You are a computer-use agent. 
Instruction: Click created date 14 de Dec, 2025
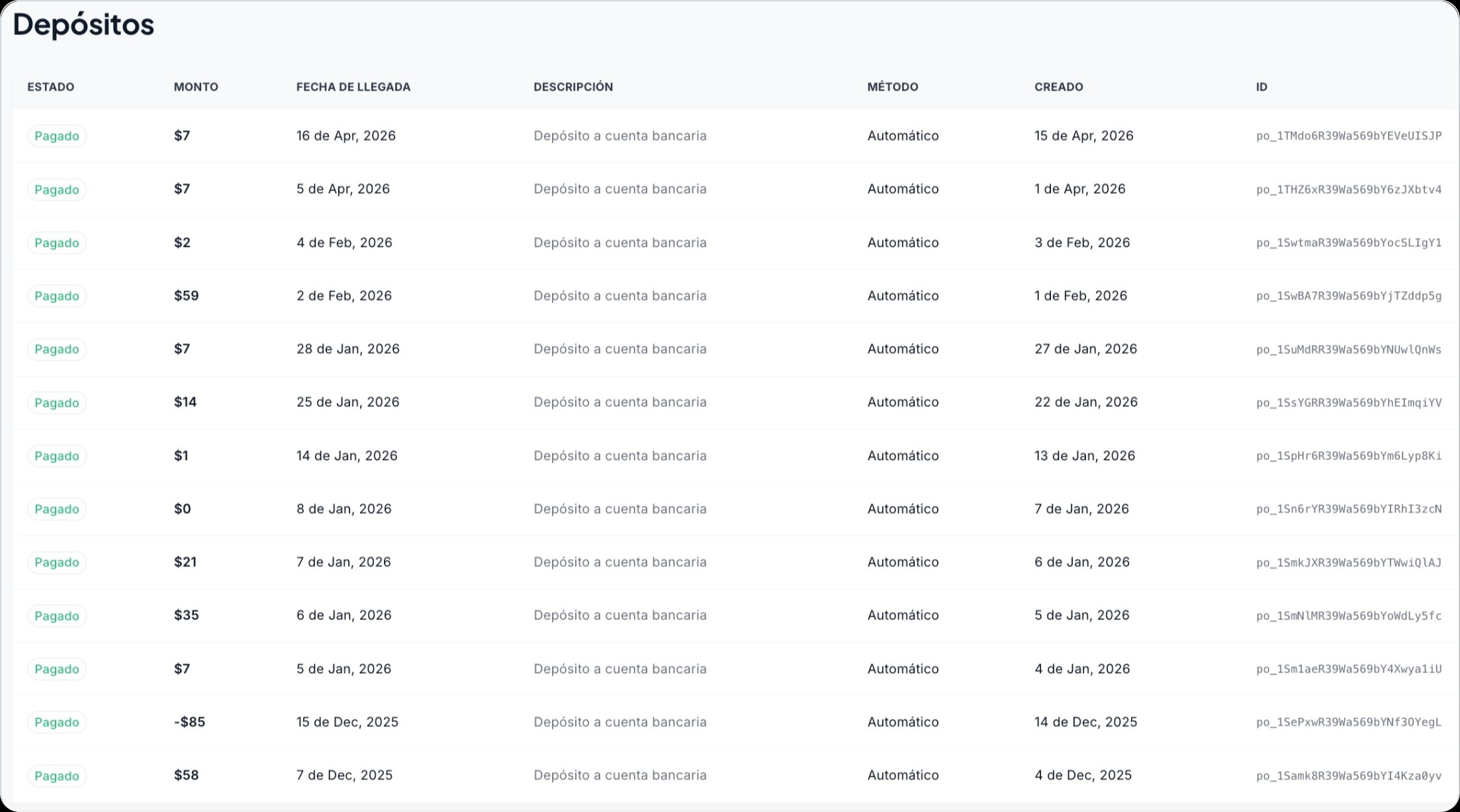[x=1086, y=722]
